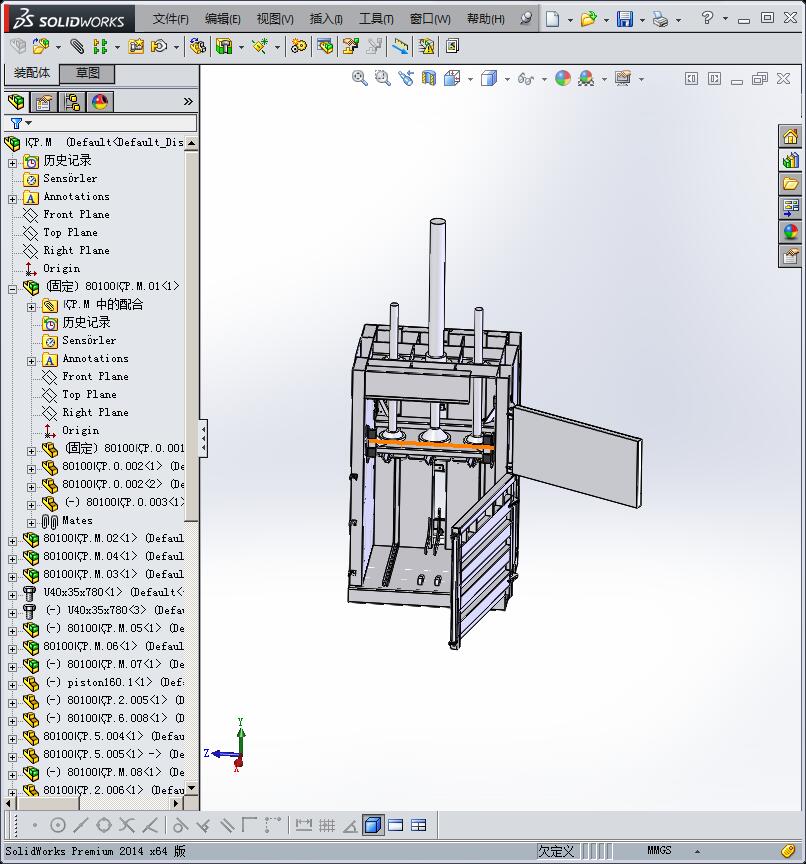Select the PropertyManager tab icon

(44, 102)
